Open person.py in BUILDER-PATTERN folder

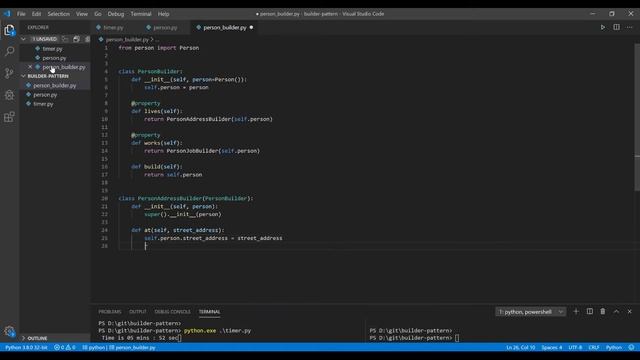pyautogui.click(x=45, y=95)
